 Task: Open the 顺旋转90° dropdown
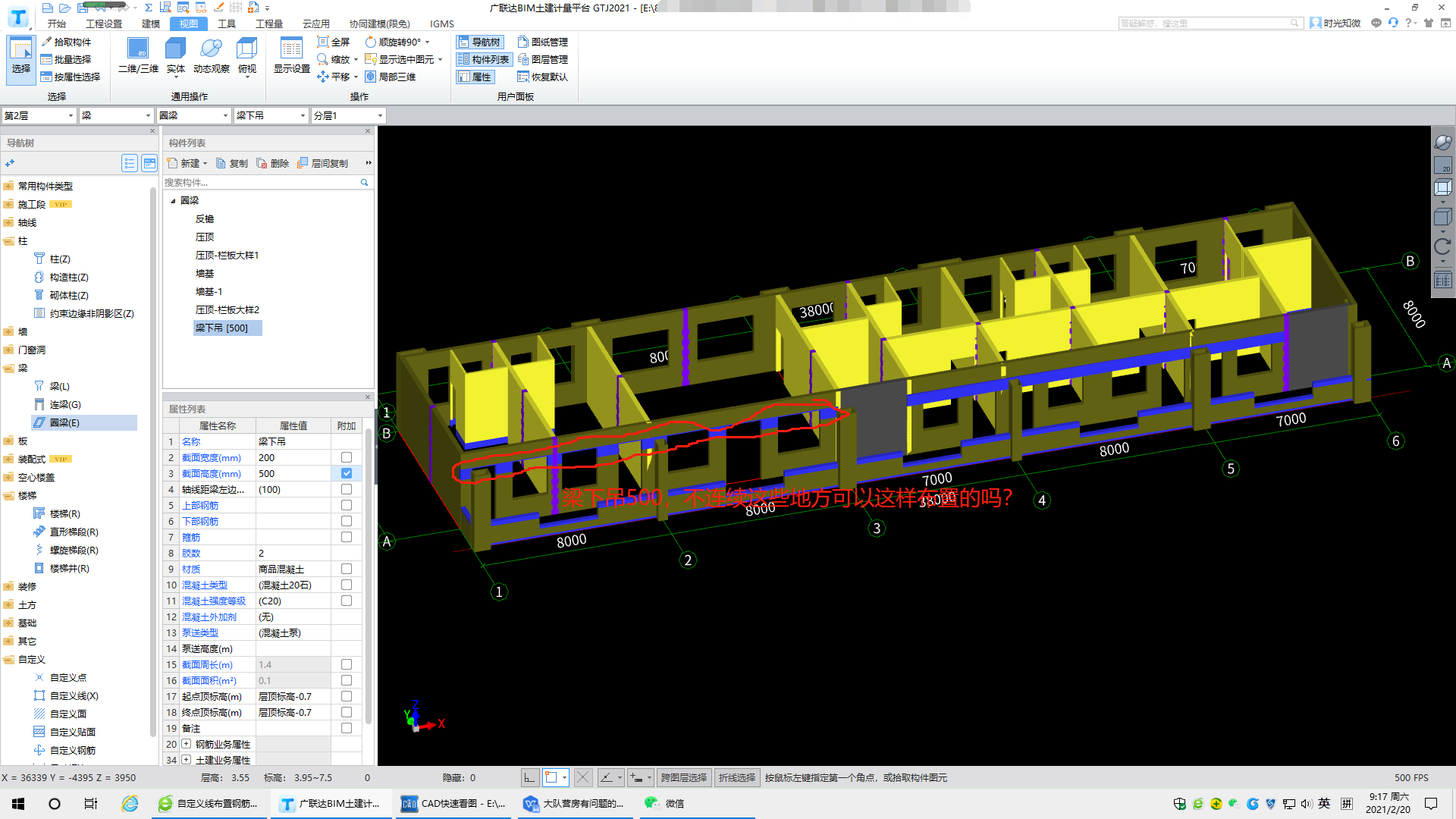point(428,42)
